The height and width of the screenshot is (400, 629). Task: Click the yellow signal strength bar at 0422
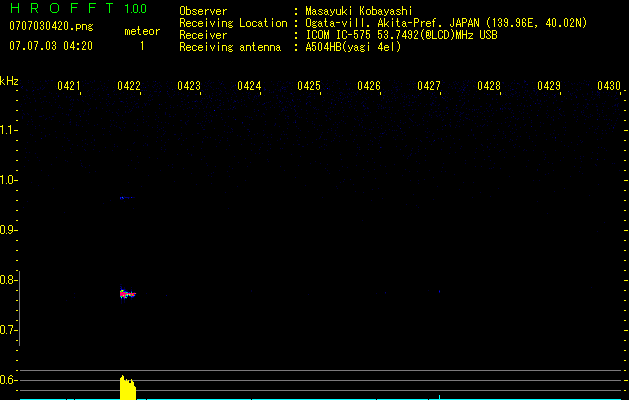(x=128, y=387)
